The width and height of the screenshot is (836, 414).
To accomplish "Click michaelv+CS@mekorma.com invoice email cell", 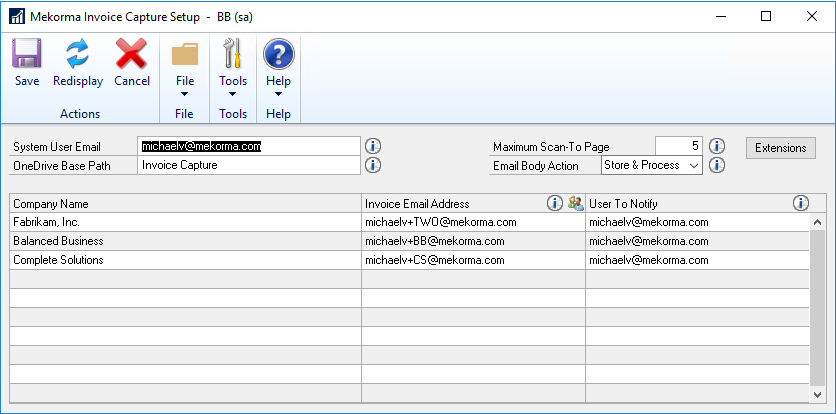I will [473, 260].
